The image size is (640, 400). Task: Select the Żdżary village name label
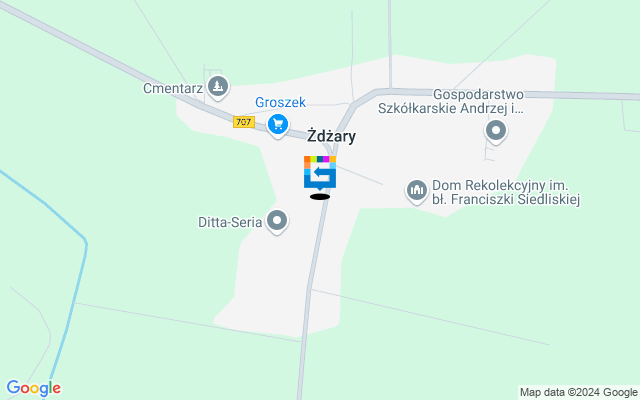point(331,136)
